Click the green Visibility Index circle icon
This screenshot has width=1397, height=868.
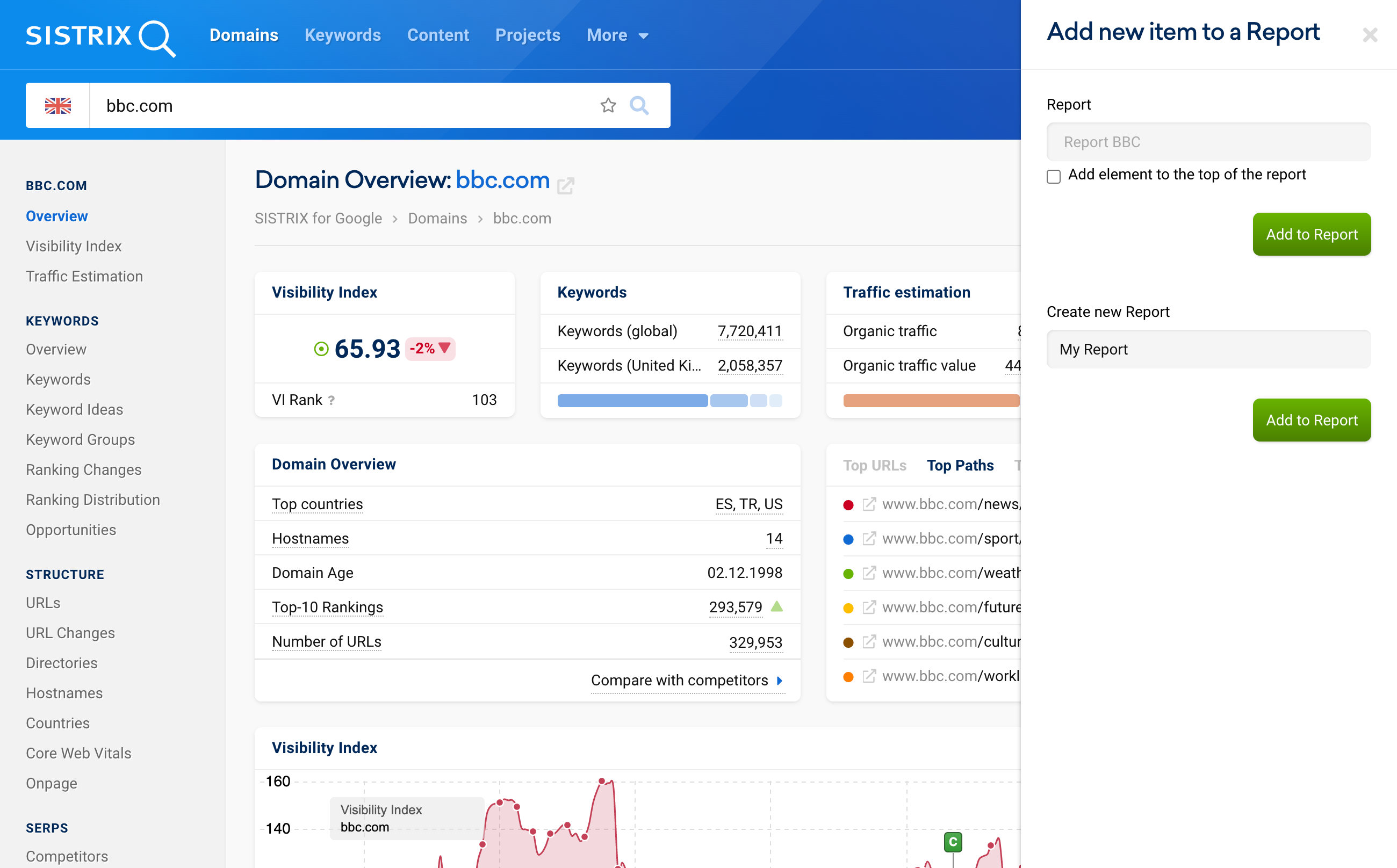(321, 349)
